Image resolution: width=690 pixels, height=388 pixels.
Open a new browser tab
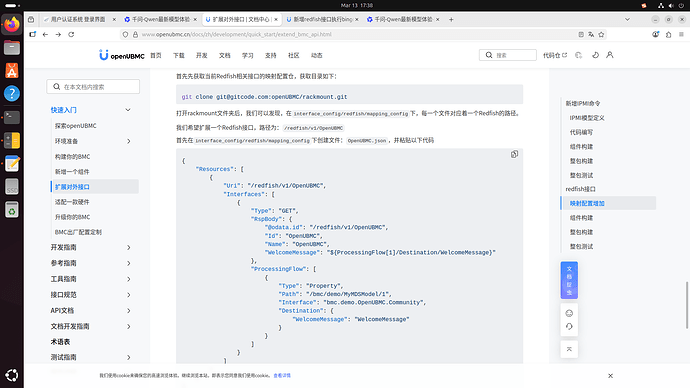click(451, 19)
